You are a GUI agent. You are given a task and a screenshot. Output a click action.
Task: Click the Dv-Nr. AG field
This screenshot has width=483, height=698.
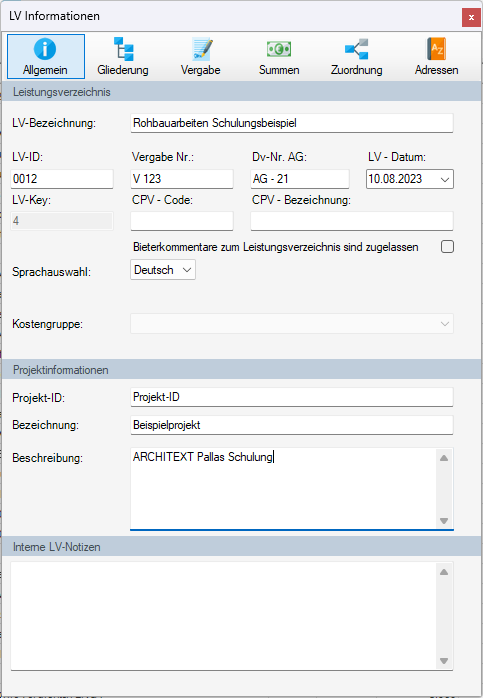[x=300, y=179]
